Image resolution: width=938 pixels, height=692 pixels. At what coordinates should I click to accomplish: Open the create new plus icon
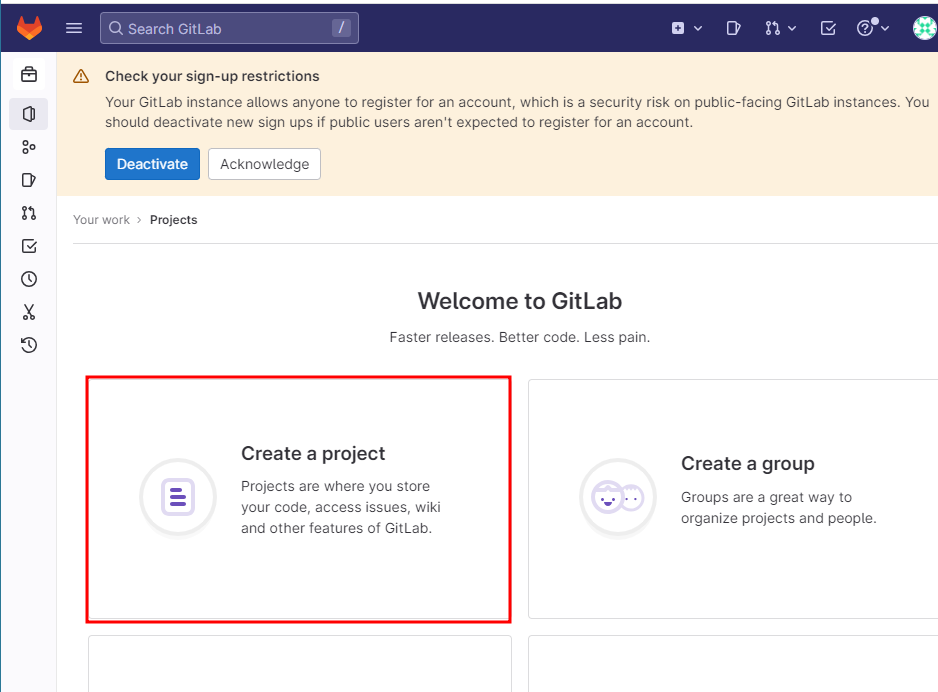(678, 28)
